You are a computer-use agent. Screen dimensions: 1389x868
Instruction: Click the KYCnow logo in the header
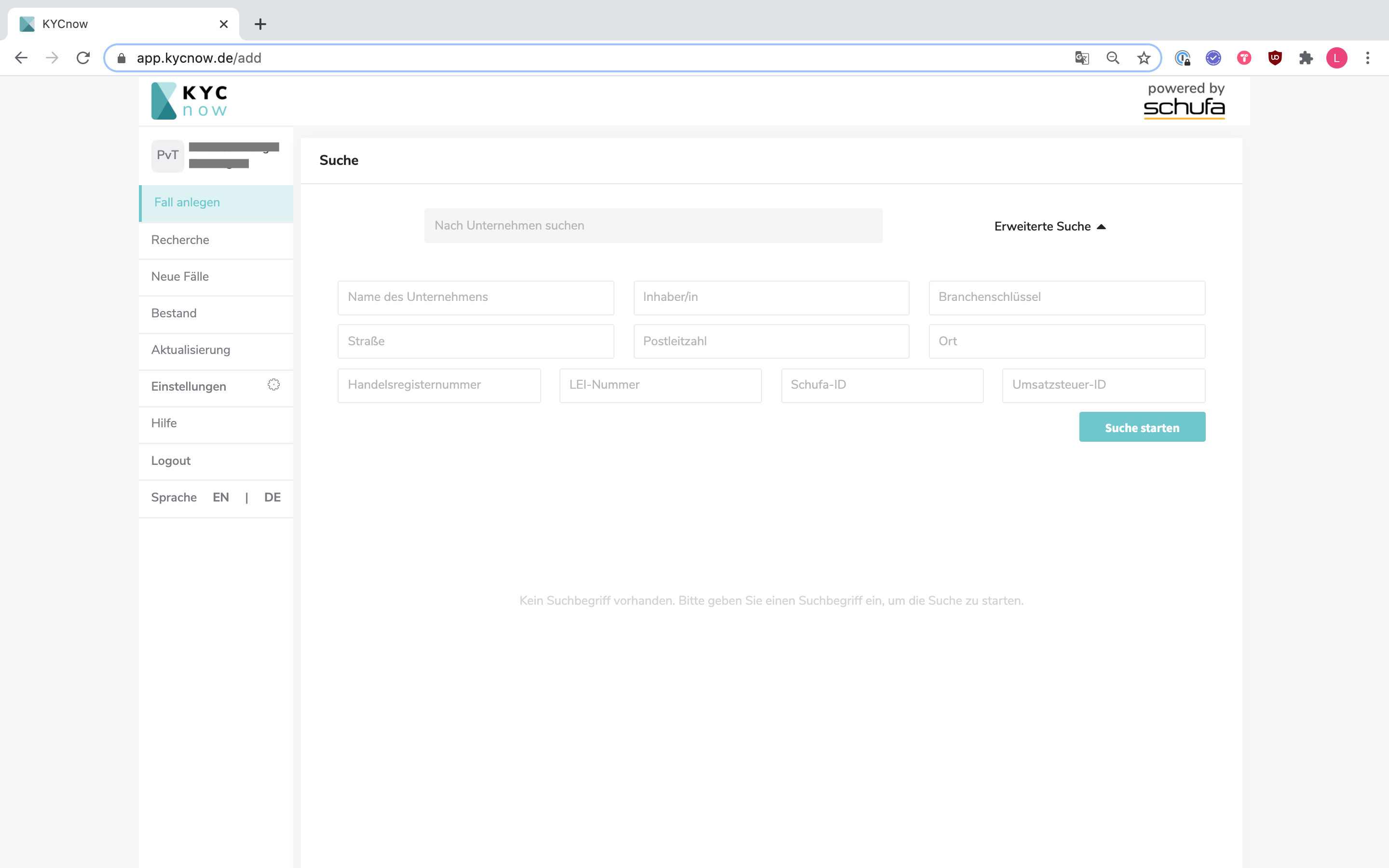point(189,101)
